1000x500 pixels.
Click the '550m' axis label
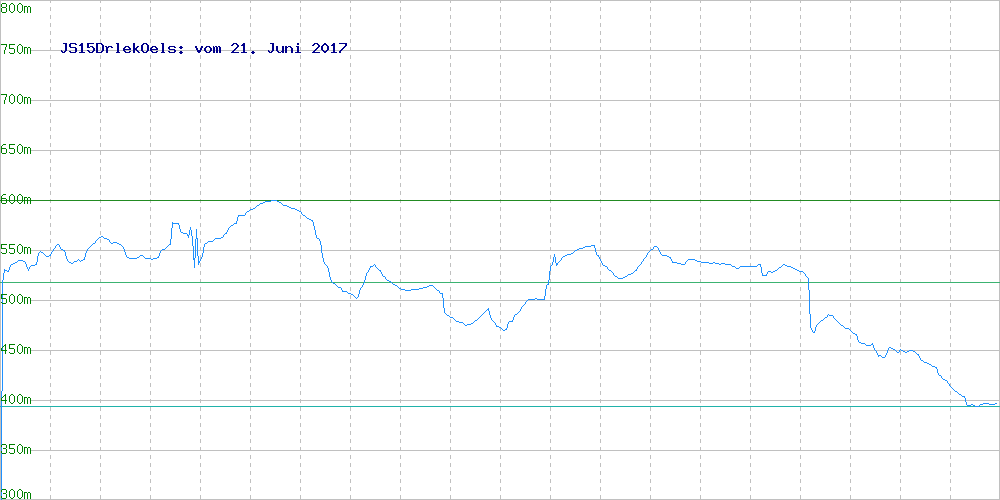(16, 249)
